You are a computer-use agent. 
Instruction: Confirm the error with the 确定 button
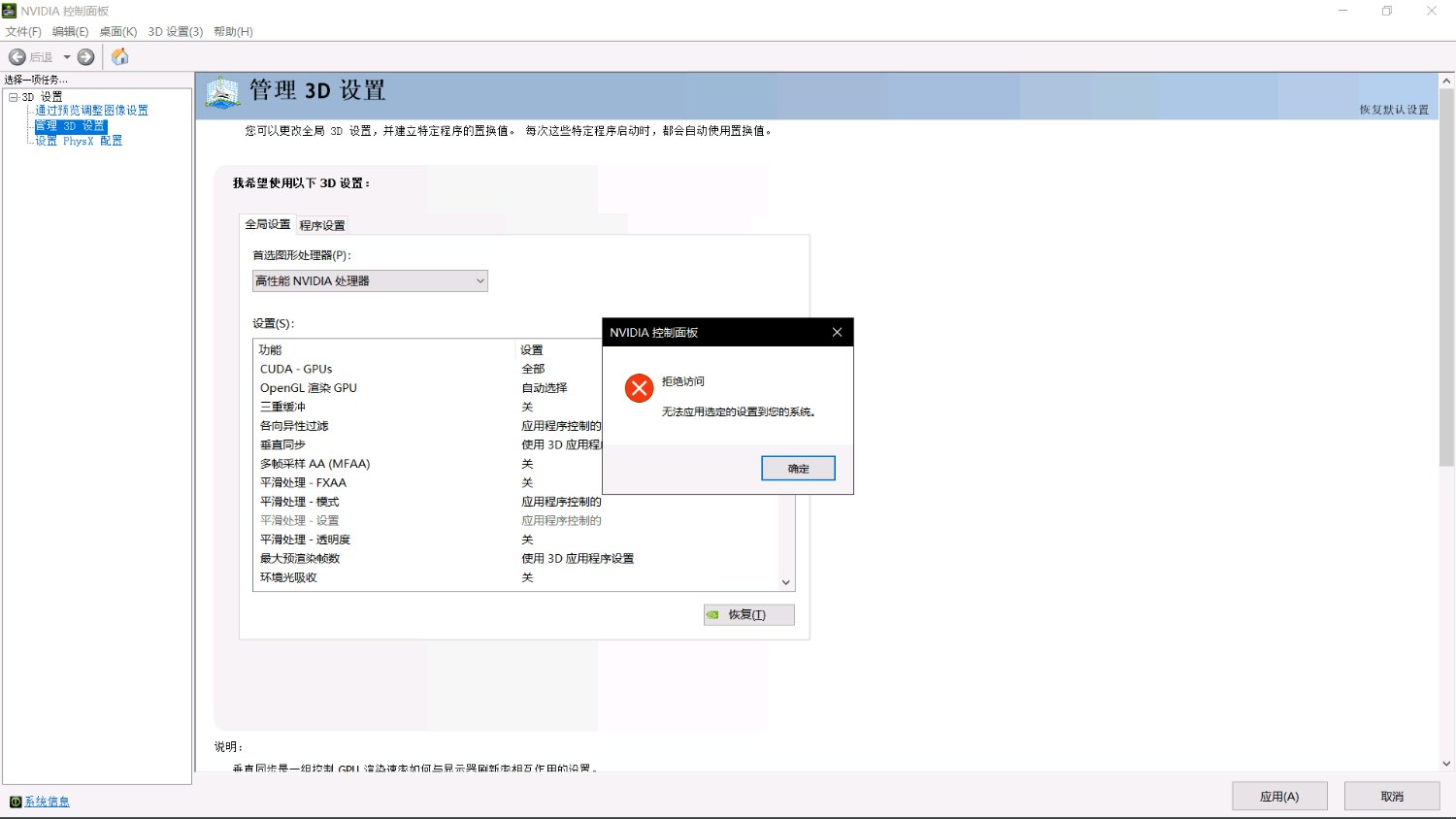pos(798,469)
